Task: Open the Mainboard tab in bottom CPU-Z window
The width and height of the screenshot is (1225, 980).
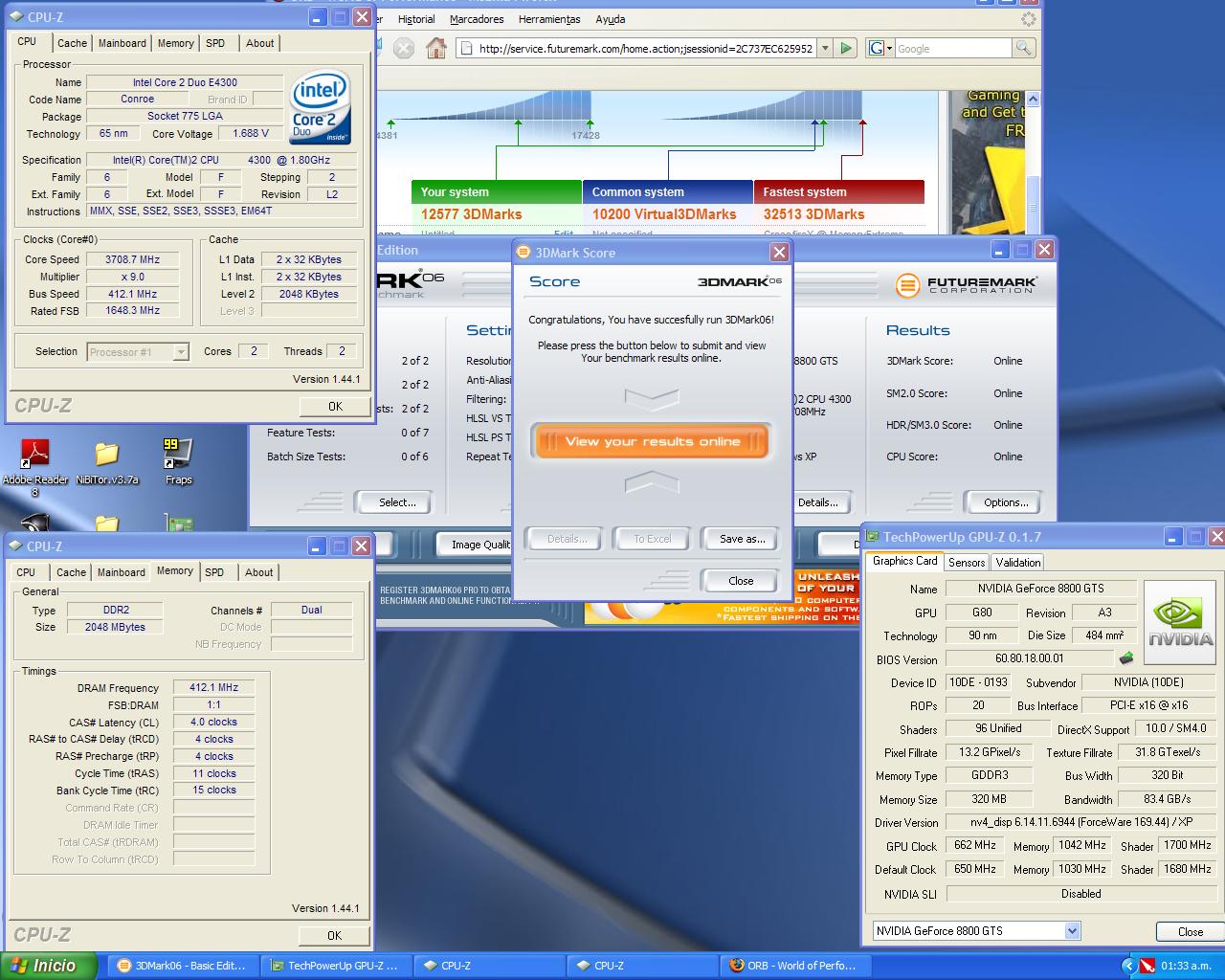Action: click(x=122, y=572)
